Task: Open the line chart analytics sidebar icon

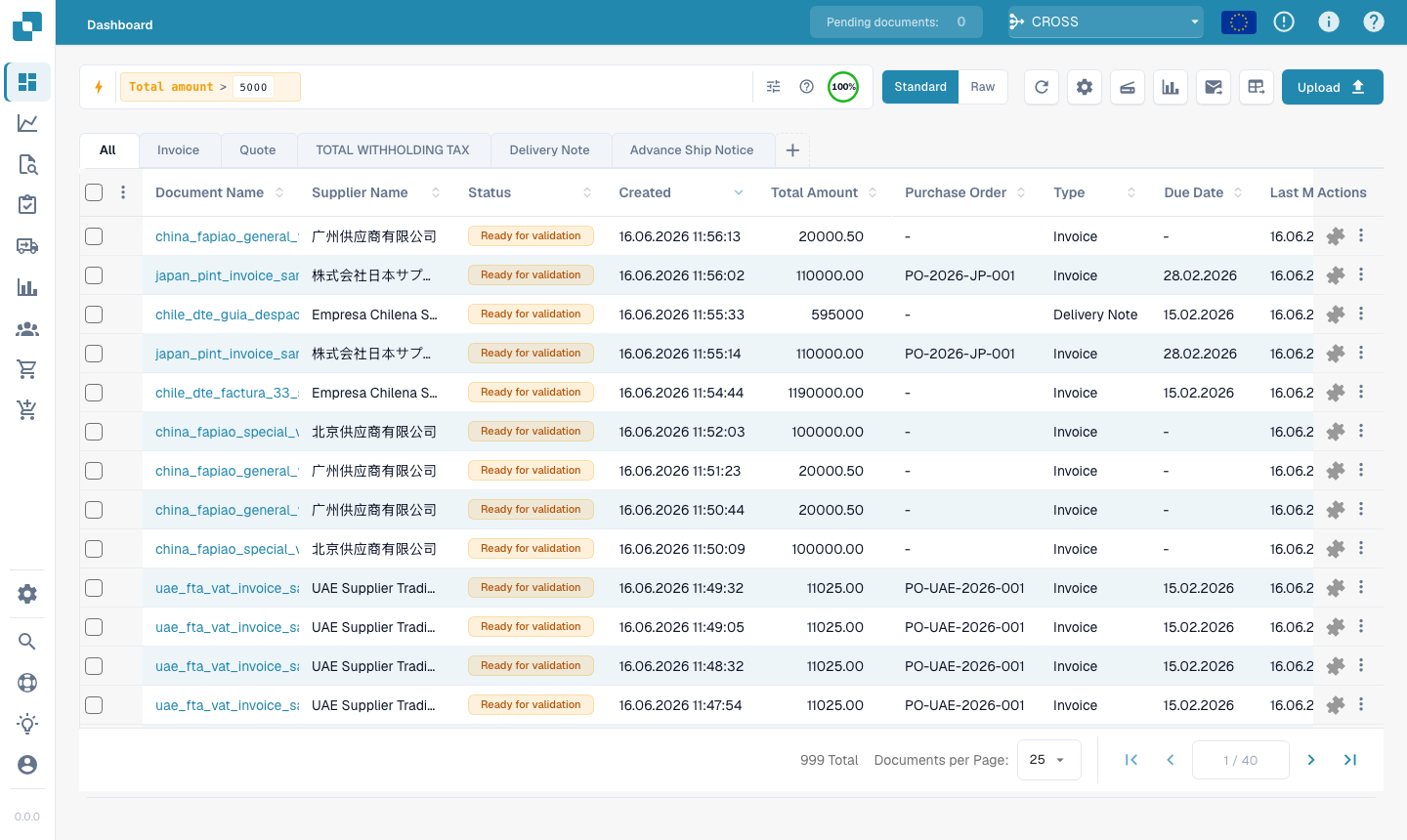Action: tap(27, 123)
